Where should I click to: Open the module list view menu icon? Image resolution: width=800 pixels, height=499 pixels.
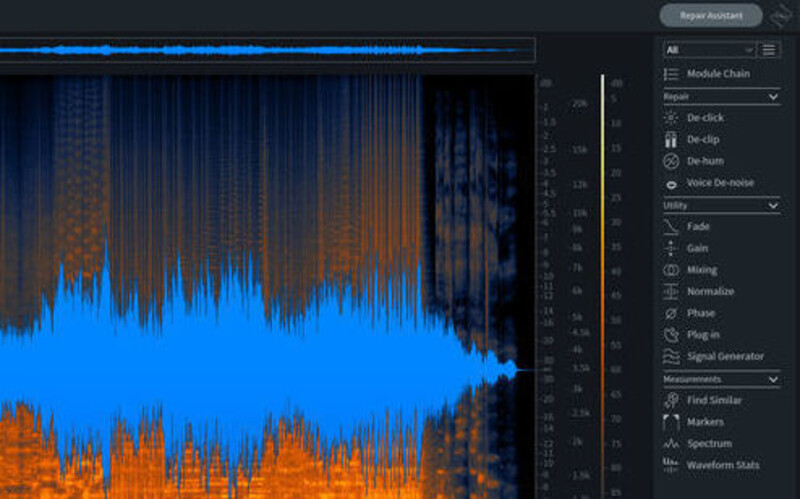click(769, 49)
